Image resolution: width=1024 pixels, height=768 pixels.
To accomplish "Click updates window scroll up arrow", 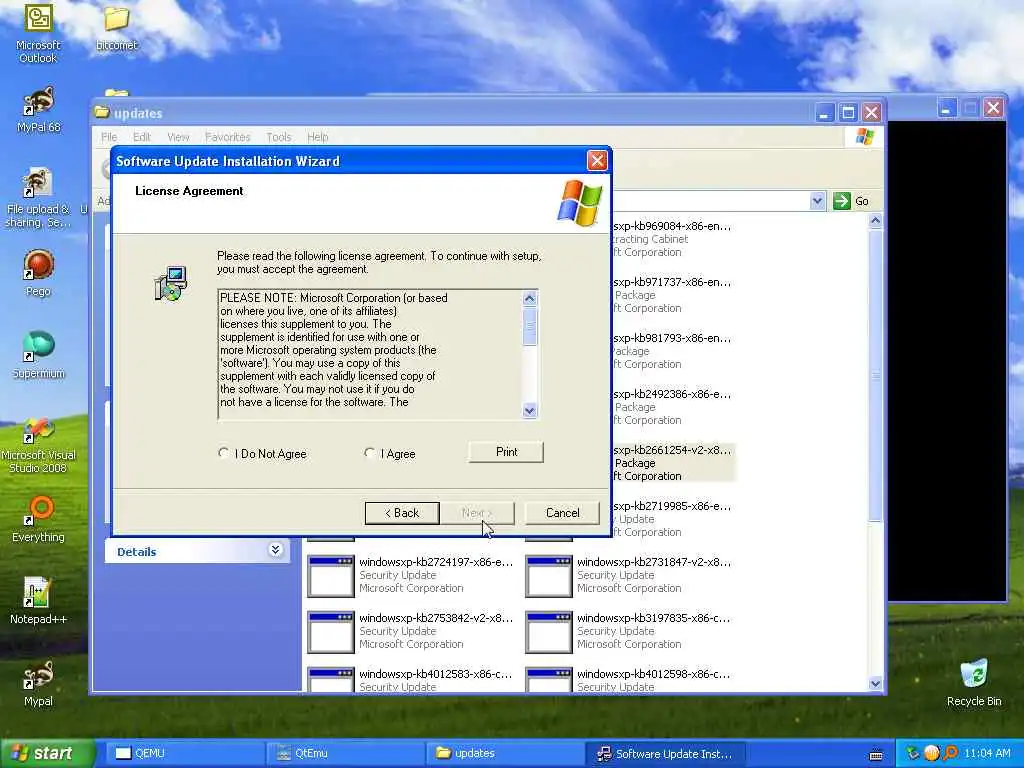I will (x=875, y=221).
